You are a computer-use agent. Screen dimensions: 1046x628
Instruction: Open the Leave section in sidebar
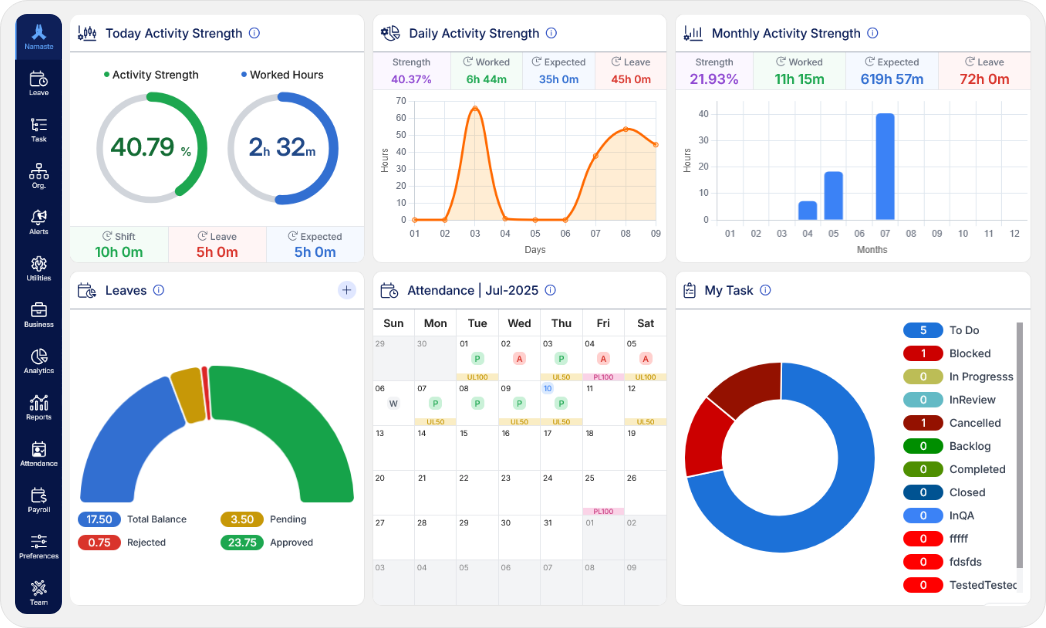pyautogui.click(x=38, y=83)
